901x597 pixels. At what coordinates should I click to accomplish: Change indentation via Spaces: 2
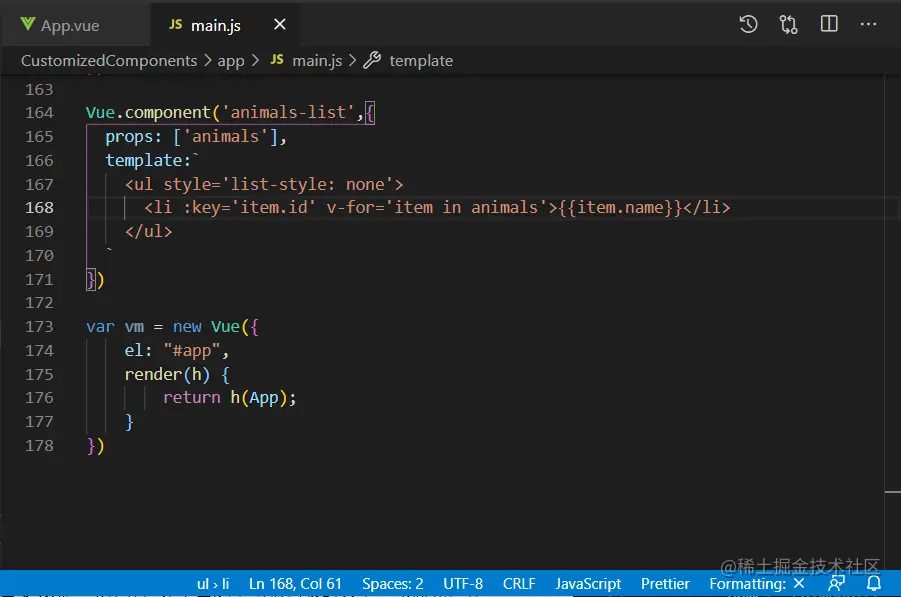392,584
